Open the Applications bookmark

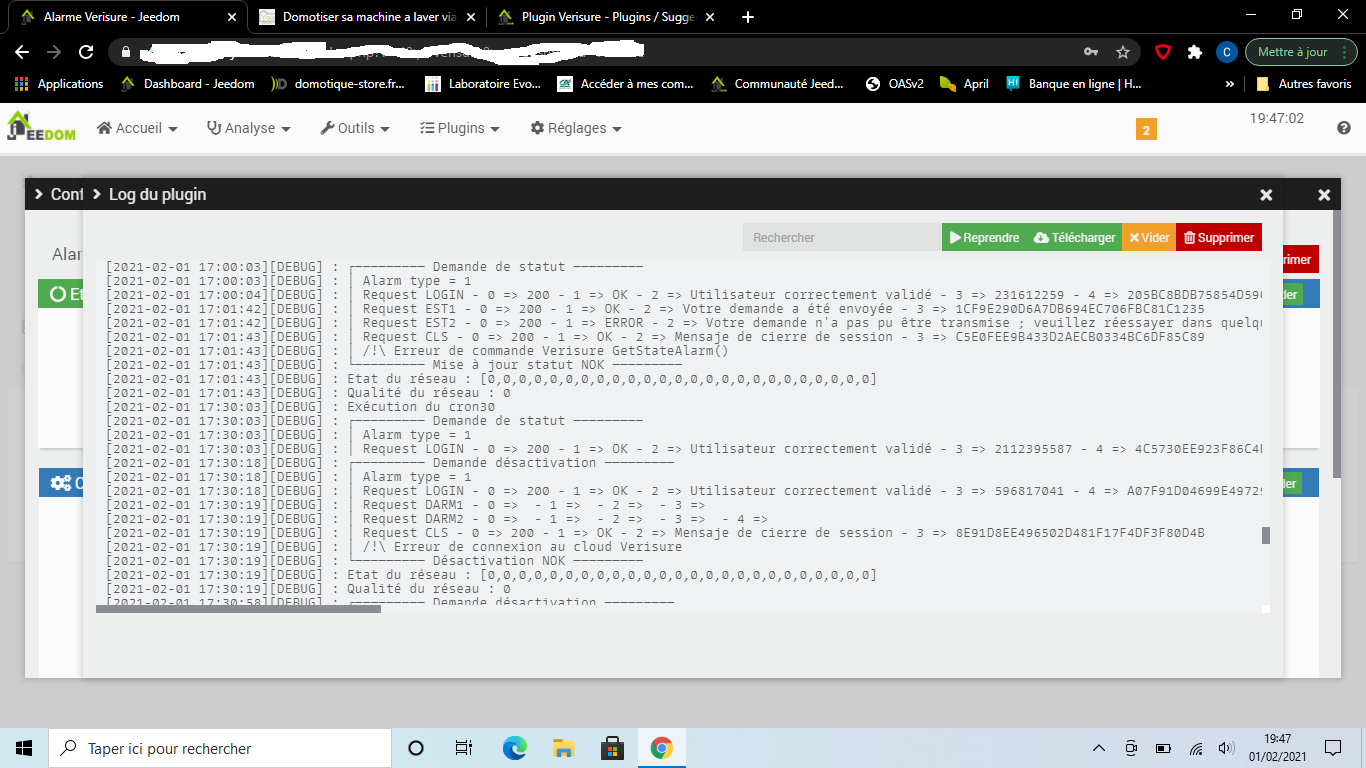pyautogui.click(x=59, y=84)
